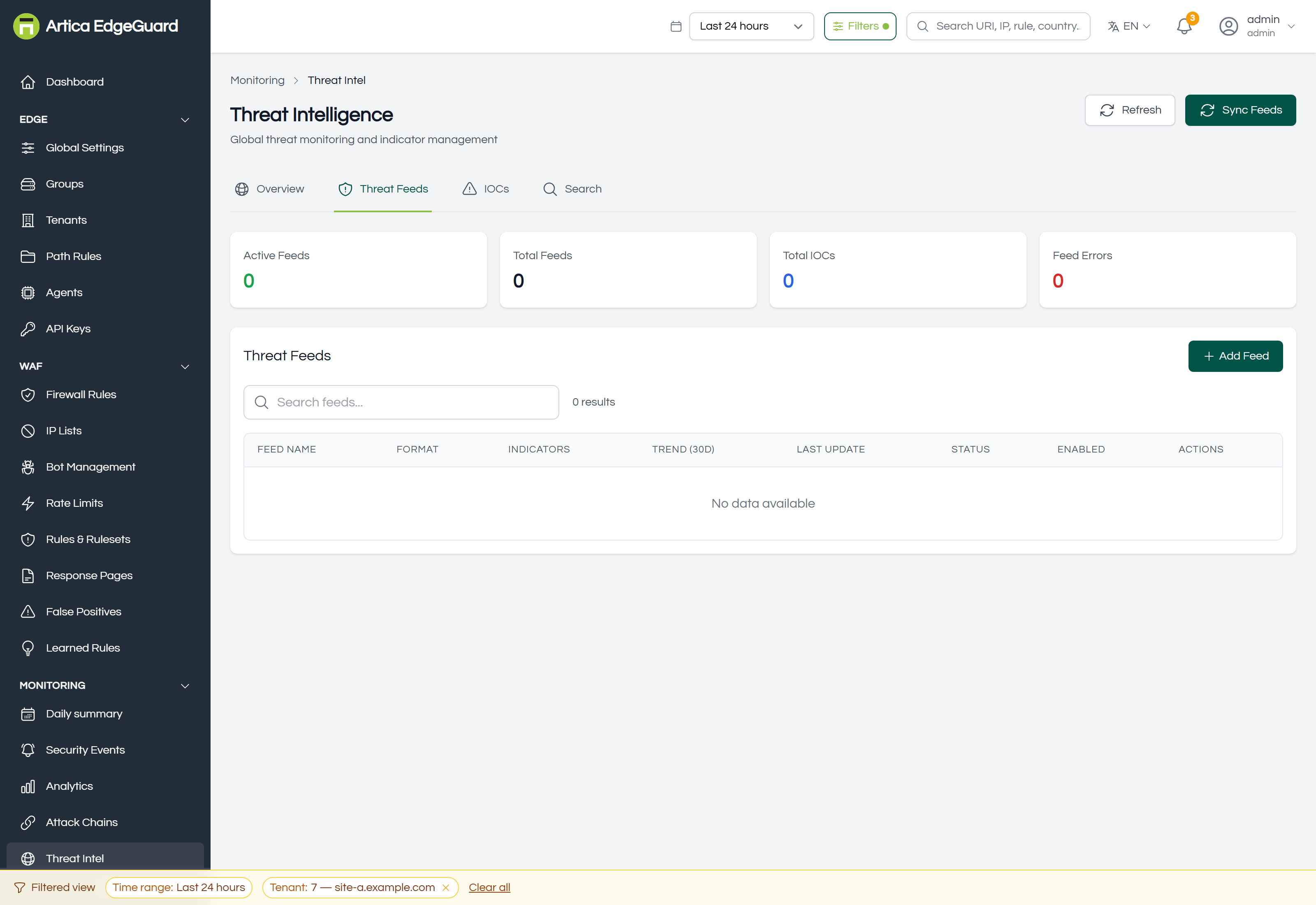
Task: Click the Monitoring breadcrumb link
Action: click(x=257, y=81)
